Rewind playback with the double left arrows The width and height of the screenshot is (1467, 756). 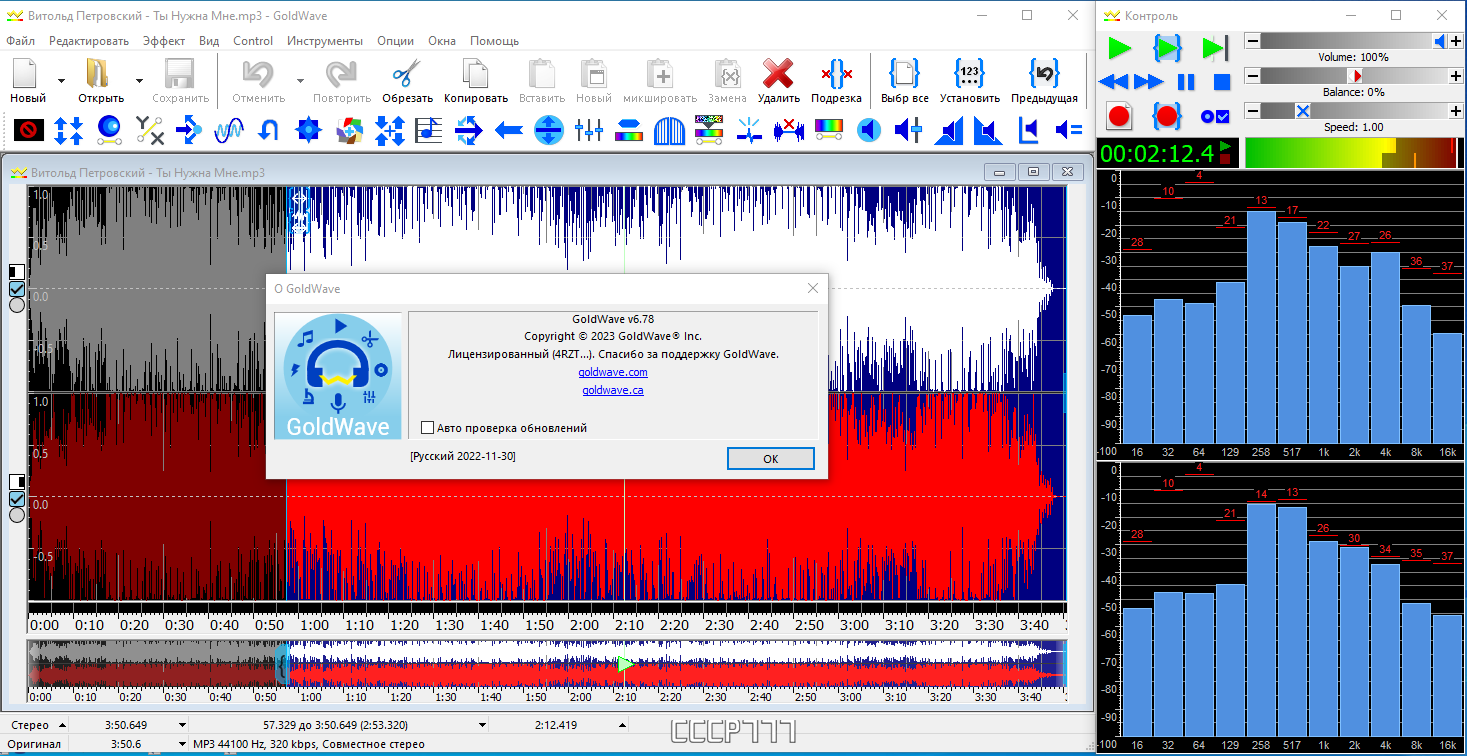tap(1113, 82)
